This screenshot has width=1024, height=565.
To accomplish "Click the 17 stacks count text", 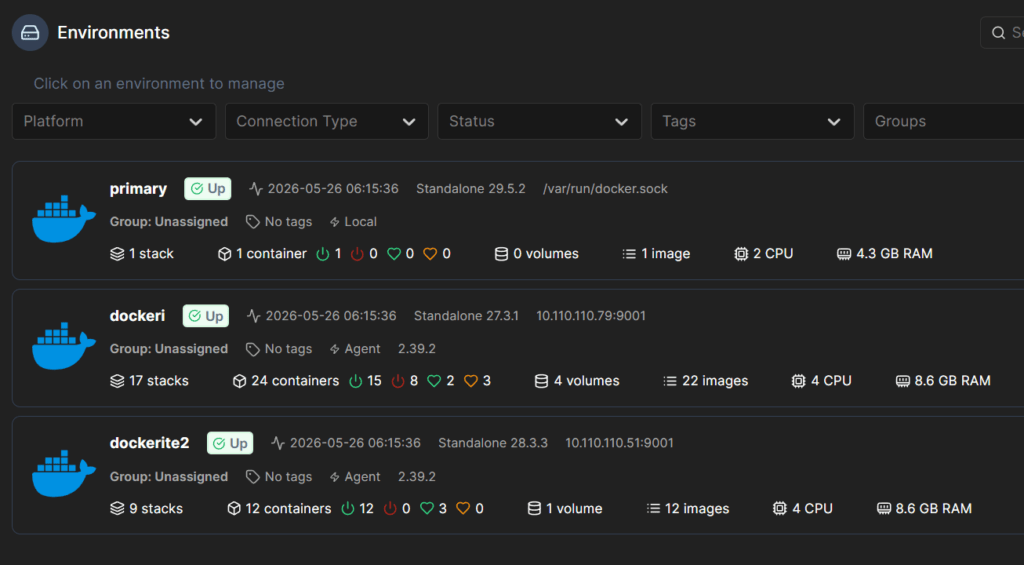I will (x=159, y=381).
